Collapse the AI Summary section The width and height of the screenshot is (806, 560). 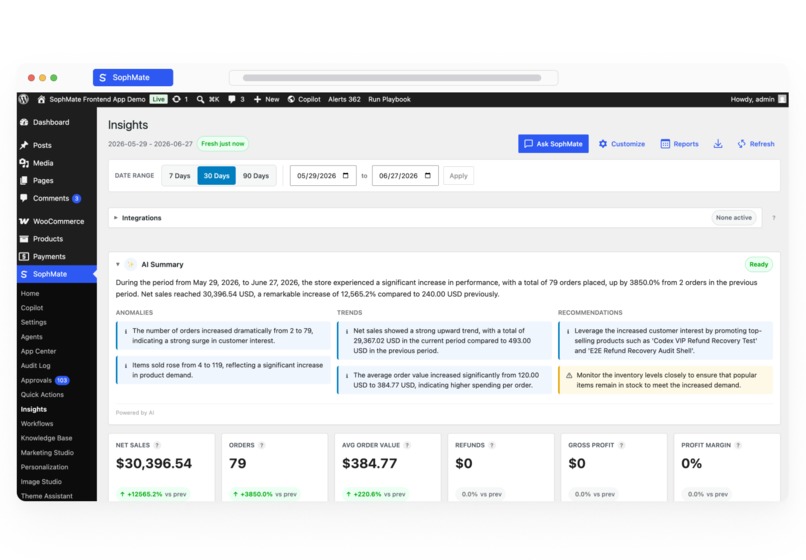(118, 264)
